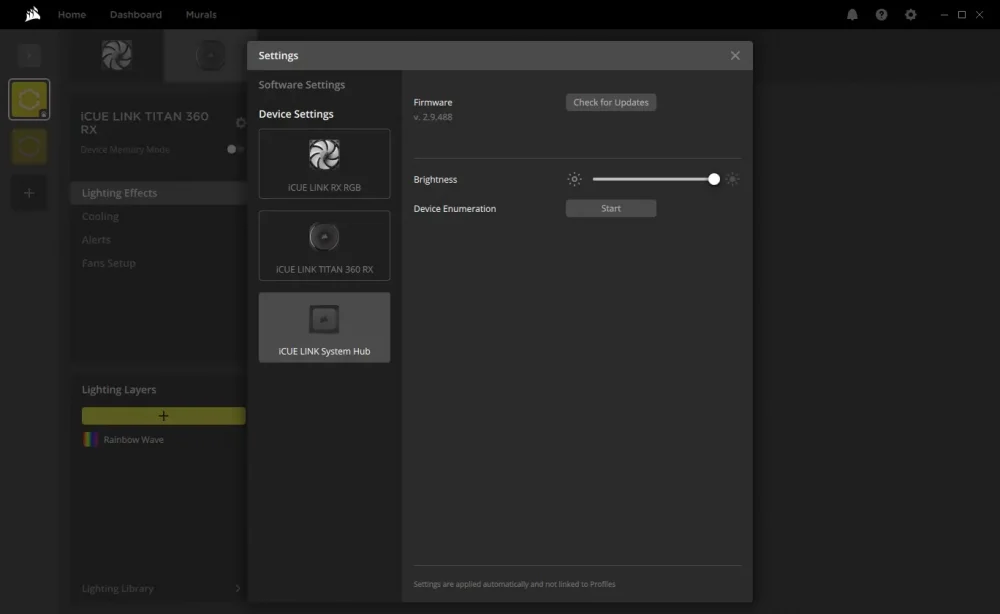The width and height of the screenshot is (1000, 614).
Task: Open the global settings gear icon
Action: tap(911, 15)
